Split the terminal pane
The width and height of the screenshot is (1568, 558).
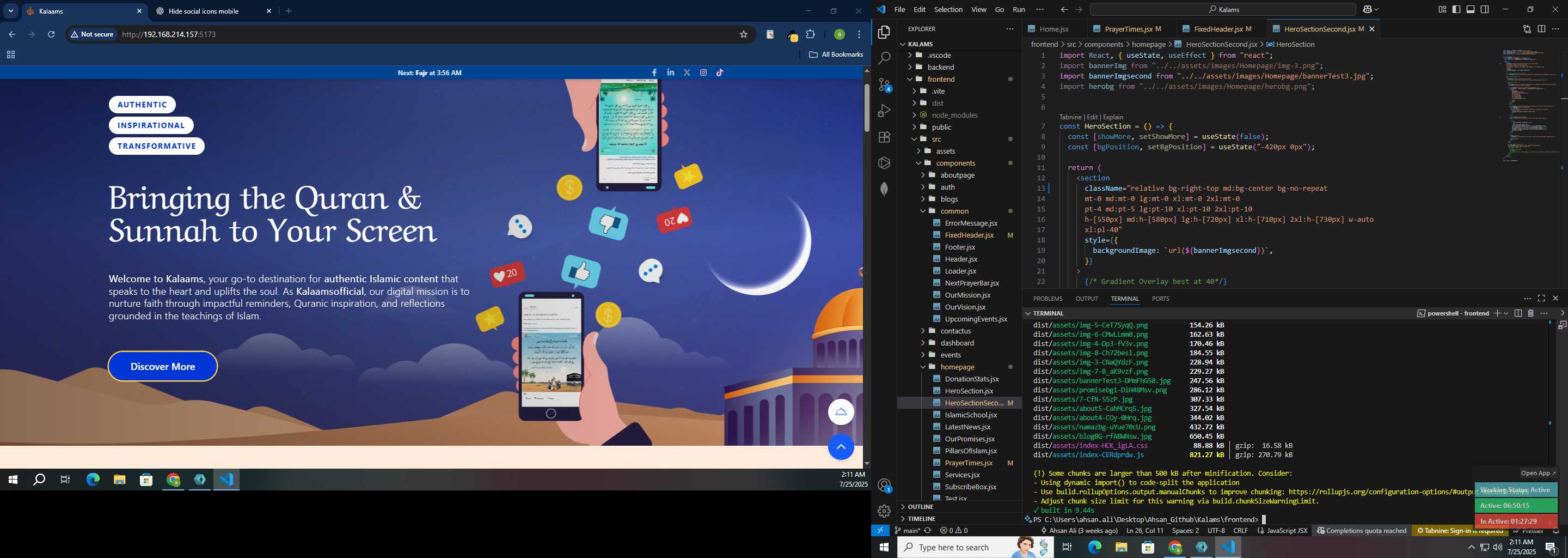(1517, 313)
